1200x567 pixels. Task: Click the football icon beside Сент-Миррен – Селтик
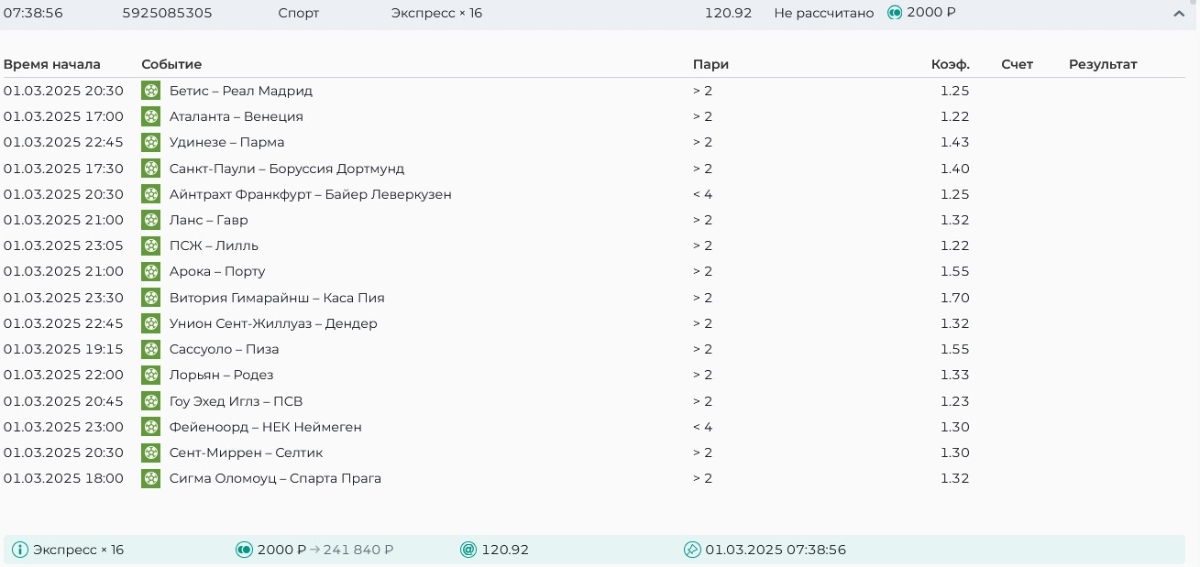click(x=151, y=453)
